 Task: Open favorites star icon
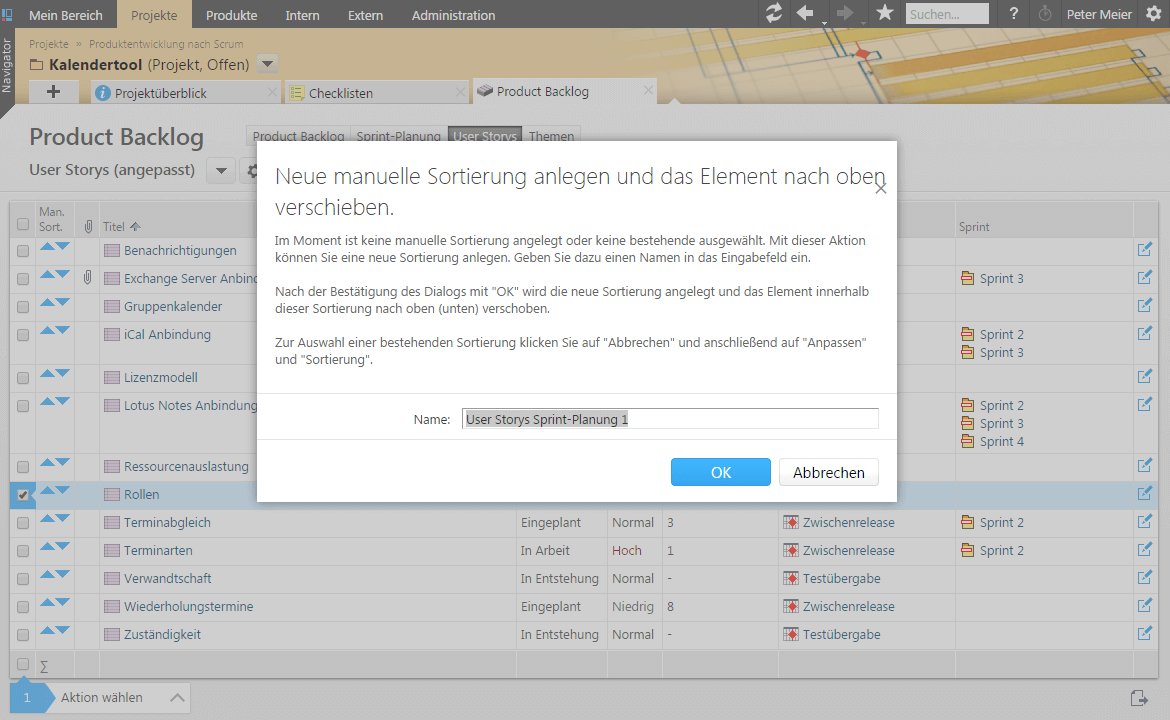884,14
